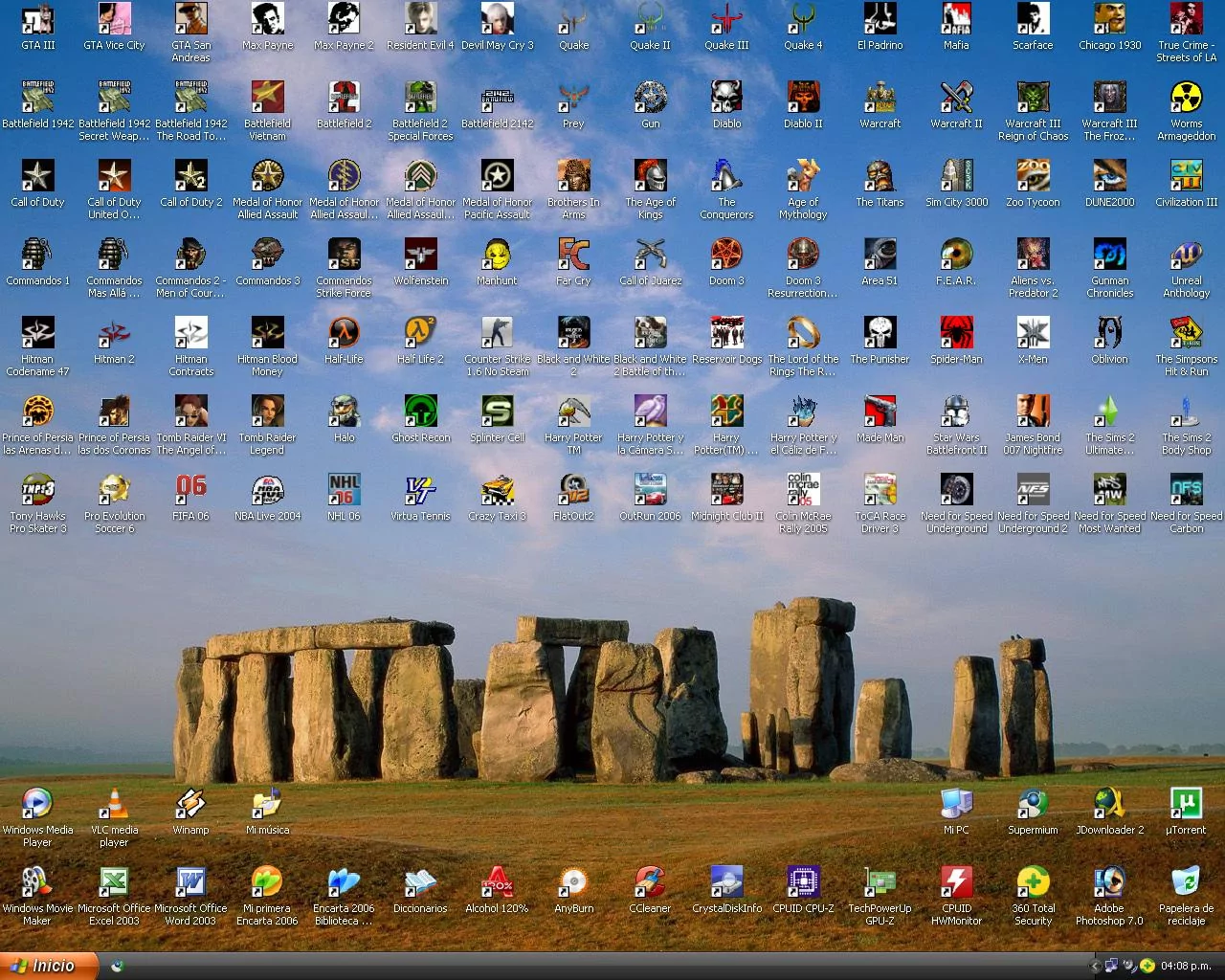The image size is (1225, 980).
Task: Select the Papelera de reciclaje icon
Action: pos(1186,882)
